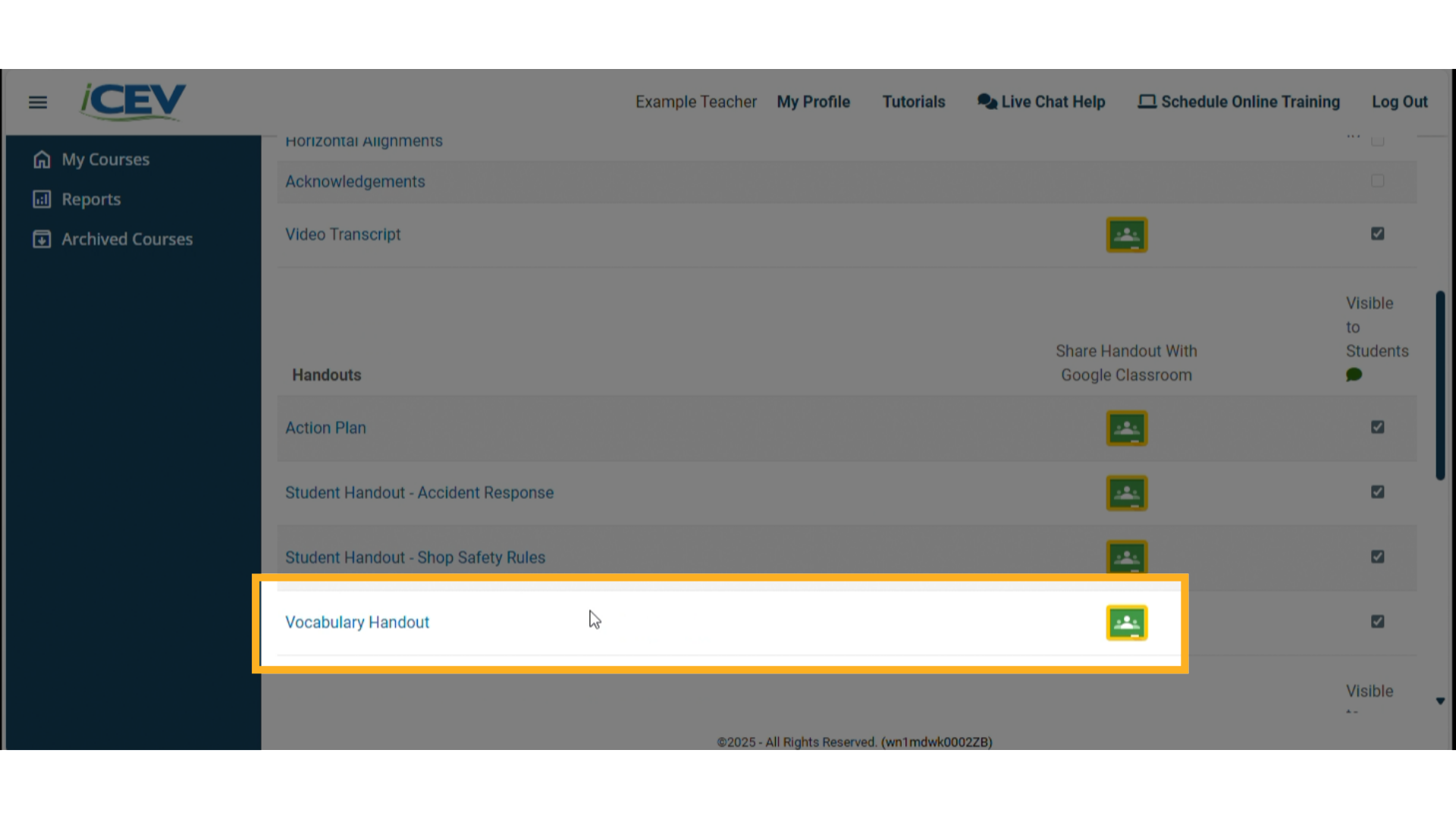
Task: Open Archived Courses in the sidebar
Action: [127, 240]
